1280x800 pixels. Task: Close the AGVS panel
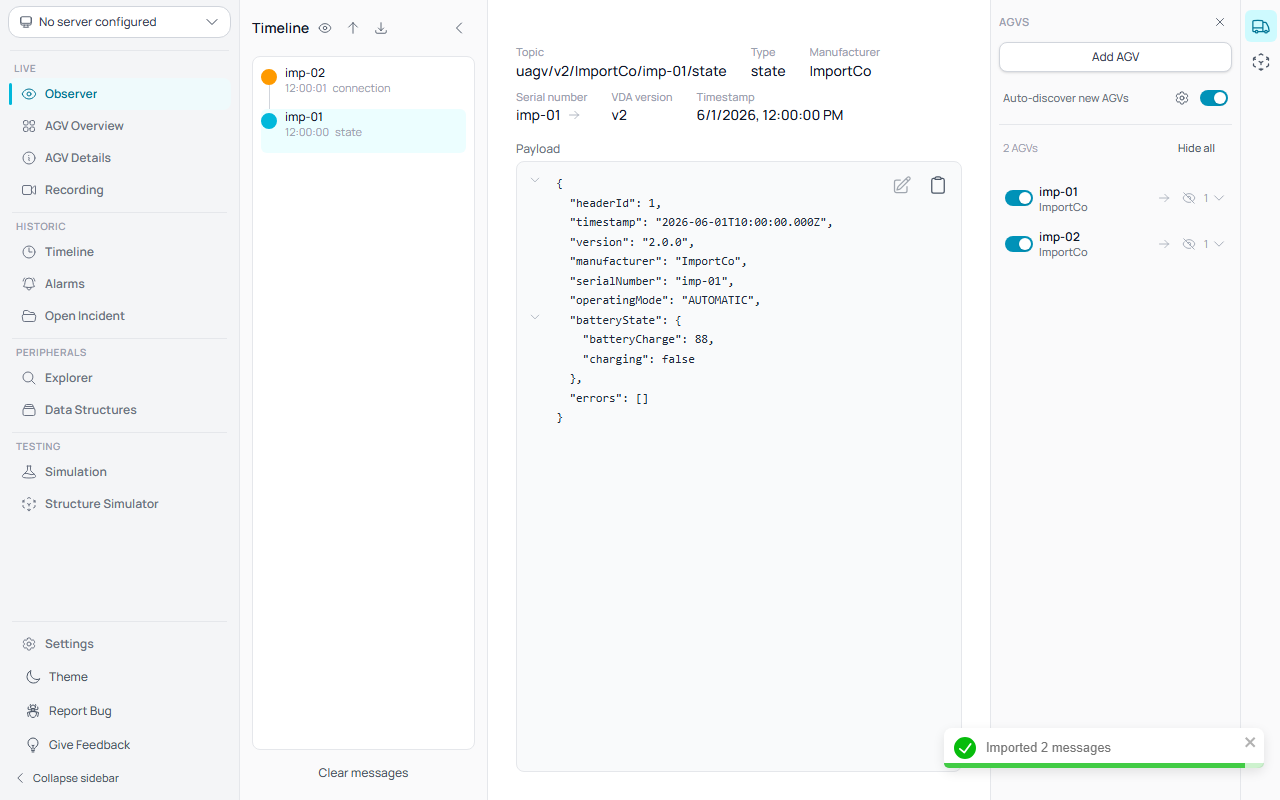point(1220,22)
